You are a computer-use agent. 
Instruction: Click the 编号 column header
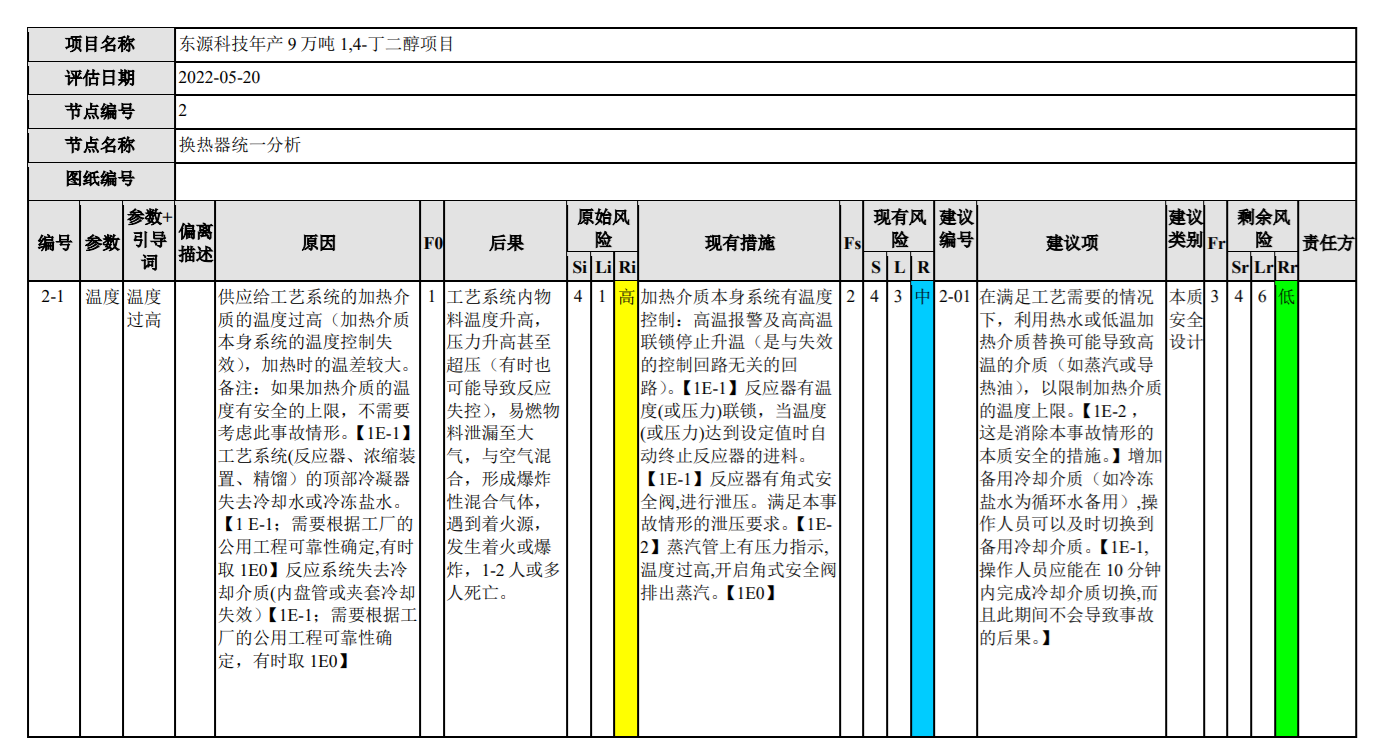54,241
